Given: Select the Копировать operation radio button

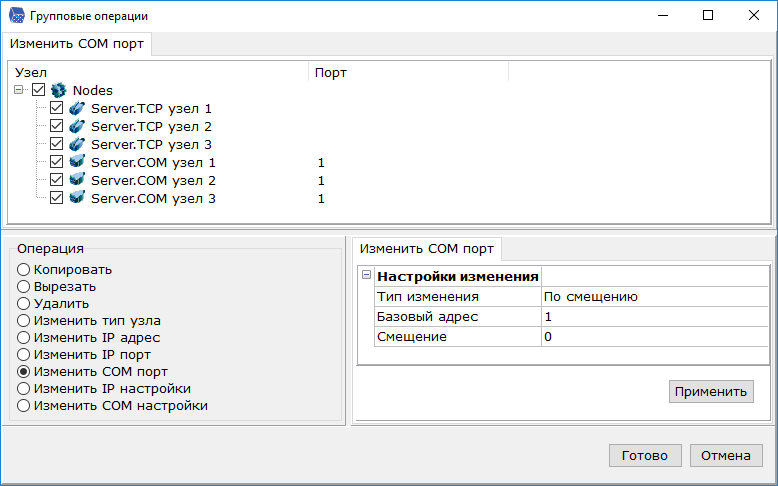Looking at the screenshot, I should [x=23, y=270].
